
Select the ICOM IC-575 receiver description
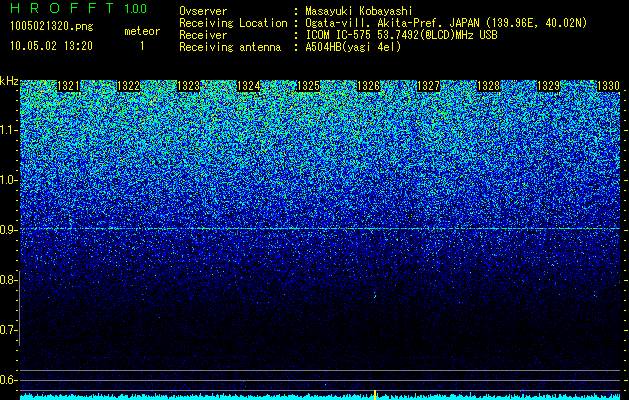click(x=402, y=35)
